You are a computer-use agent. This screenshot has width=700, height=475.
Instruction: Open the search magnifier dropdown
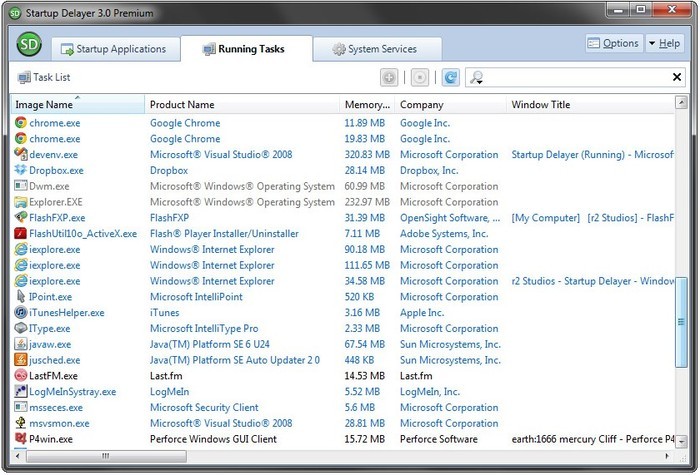click(x=476, y=77)
